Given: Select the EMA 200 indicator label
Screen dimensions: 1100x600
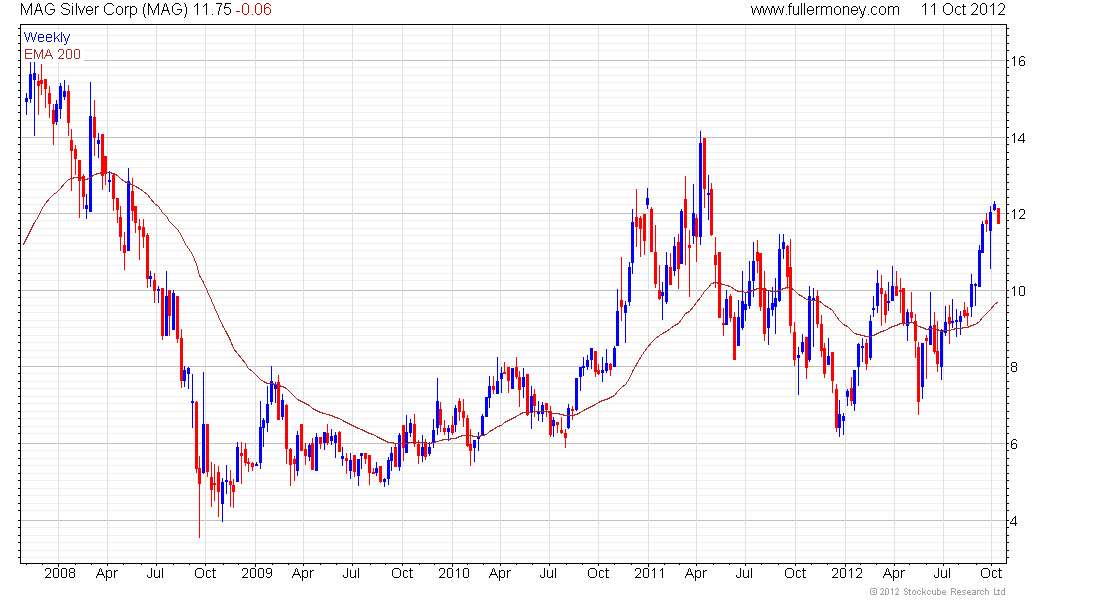Looking at the screenshot, I should point(52,54).
